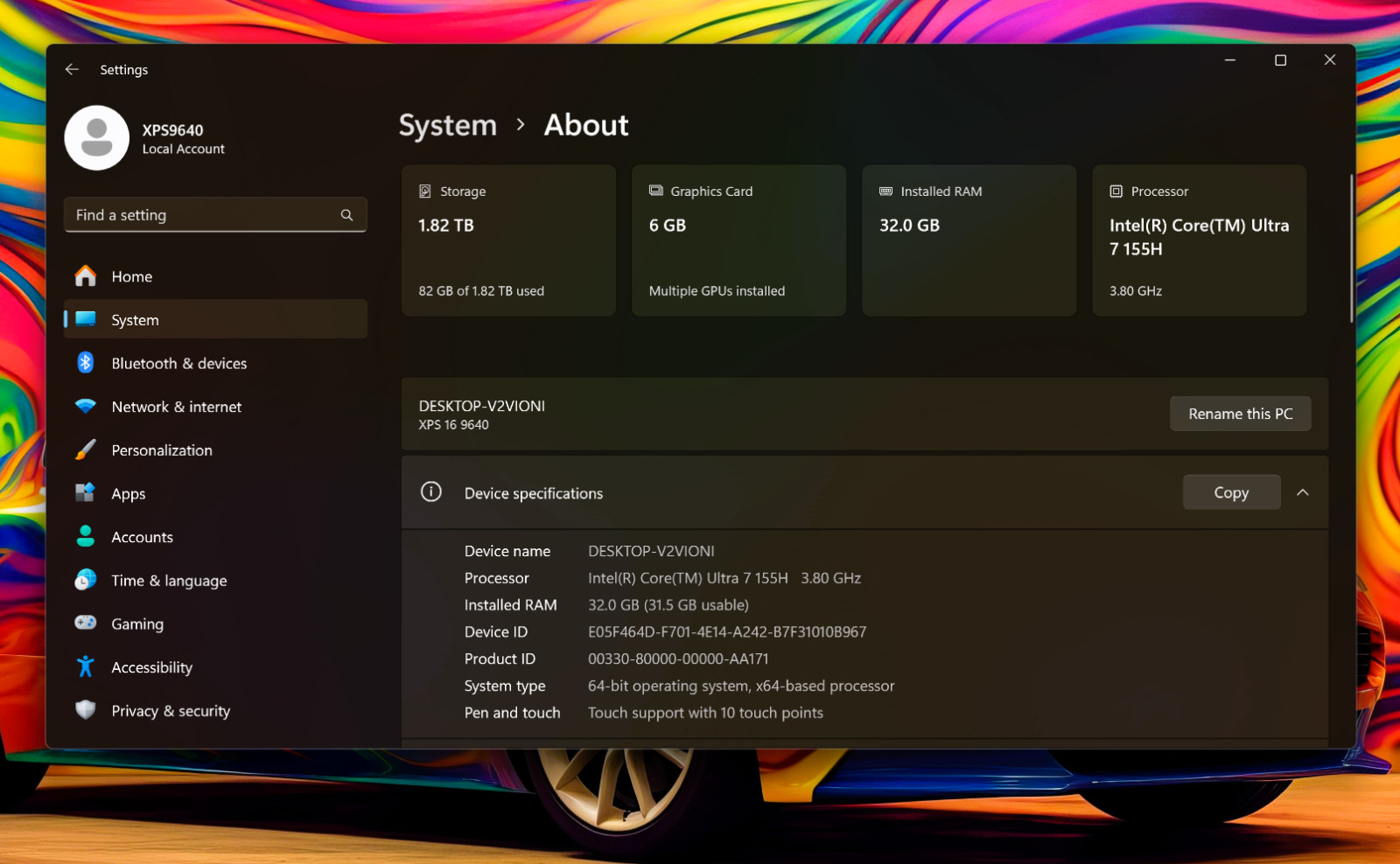
Task: Click the Time & language clock icon
Action: click(85, 580)
